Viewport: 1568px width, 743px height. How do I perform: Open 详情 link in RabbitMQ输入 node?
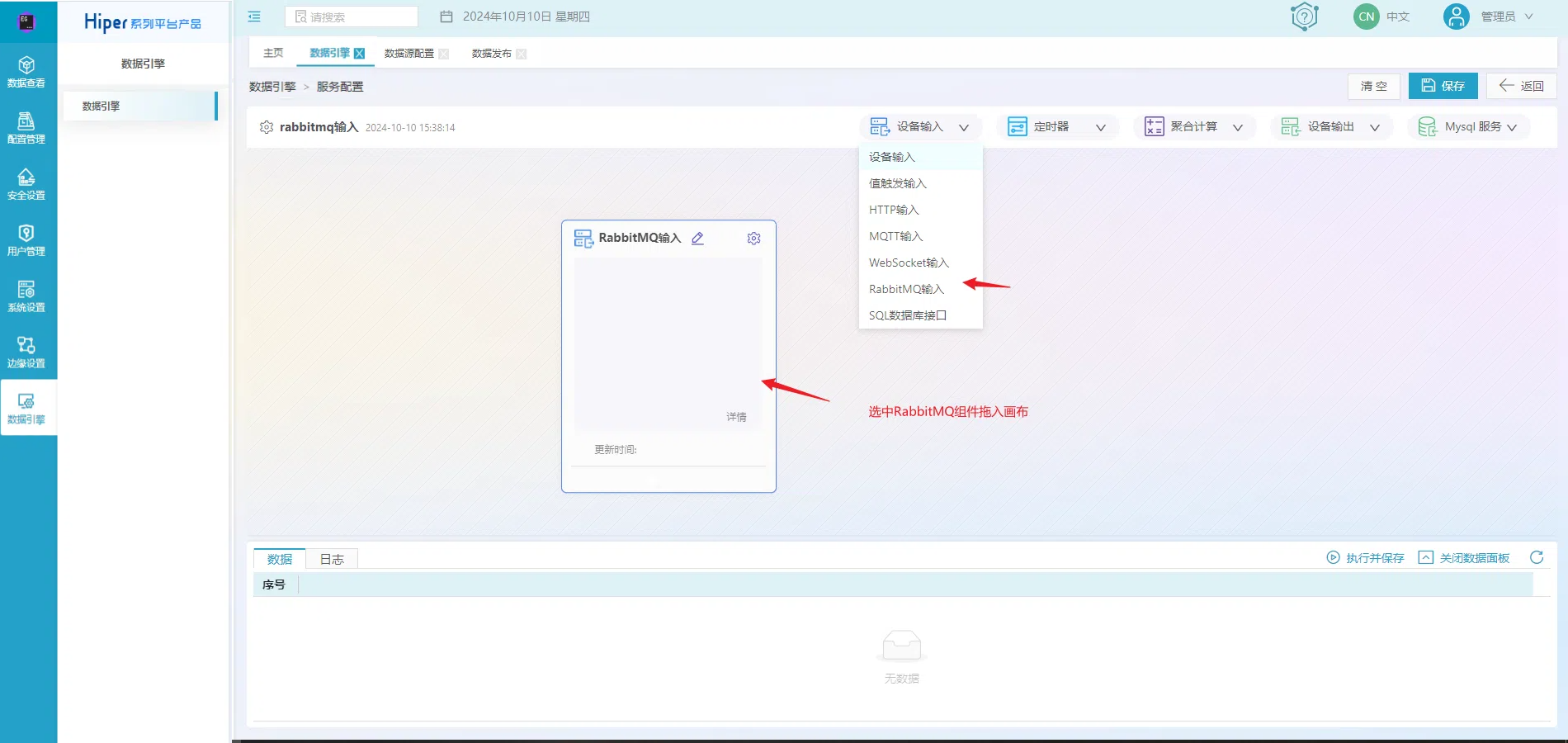736,417
